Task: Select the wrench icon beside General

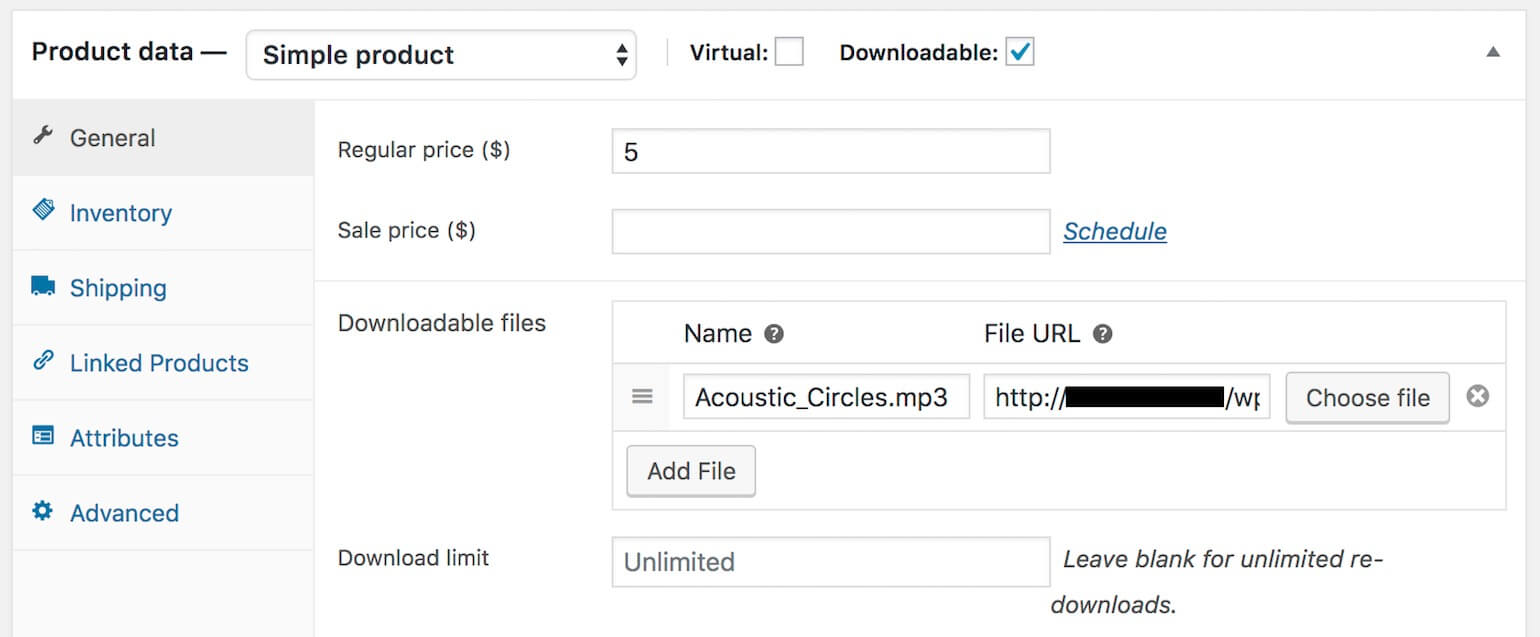Action: tap(44, 137)
